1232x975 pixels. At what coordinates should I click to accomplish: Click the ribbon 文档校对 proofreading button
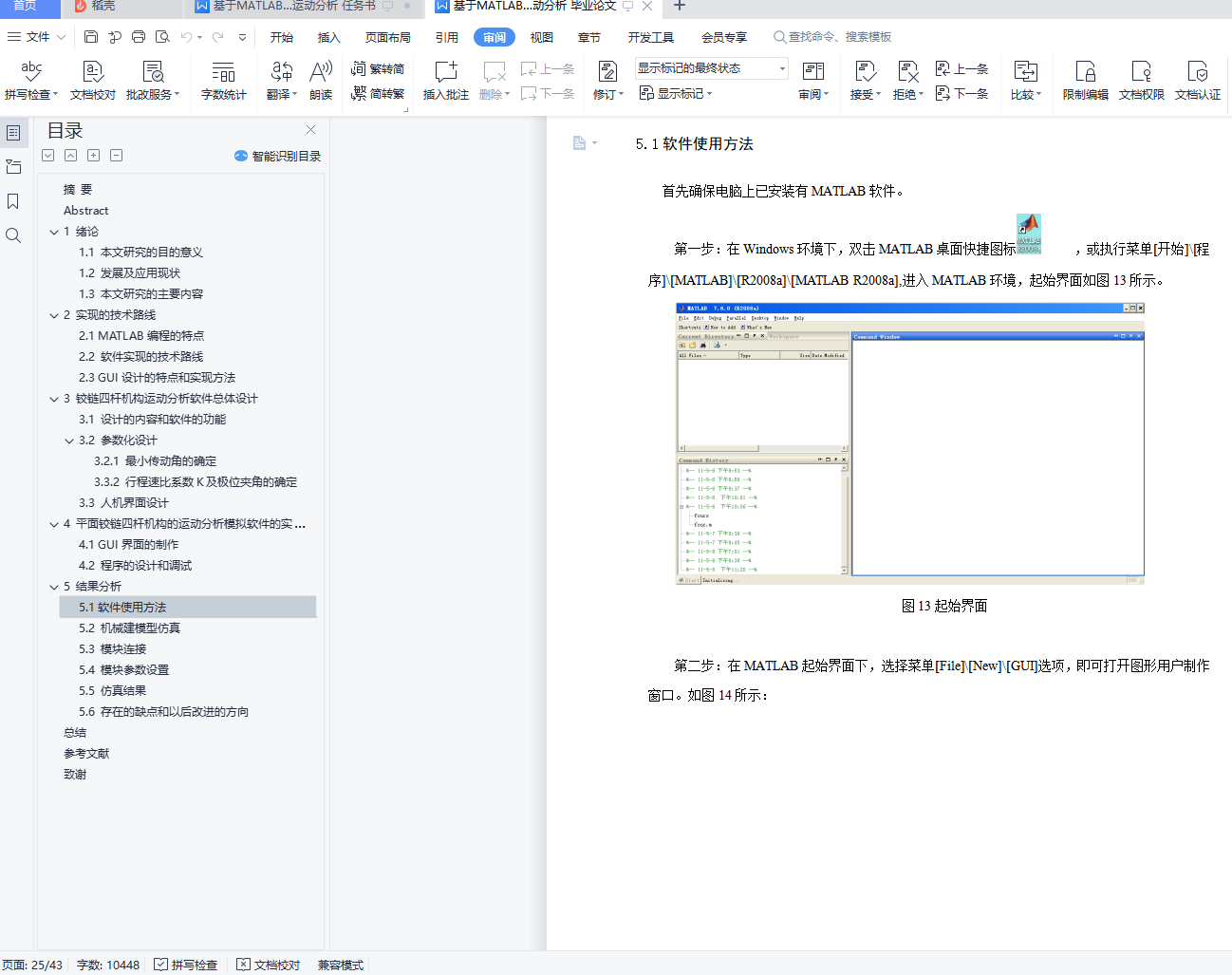(93, 80)
